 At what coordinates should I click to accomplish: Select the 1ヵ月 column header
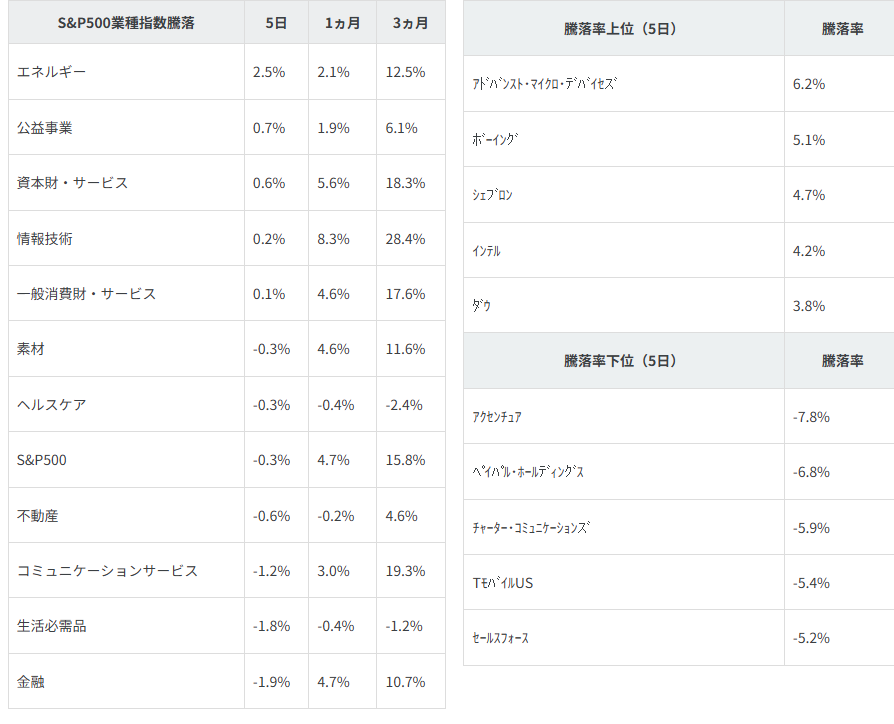(342, 23)
